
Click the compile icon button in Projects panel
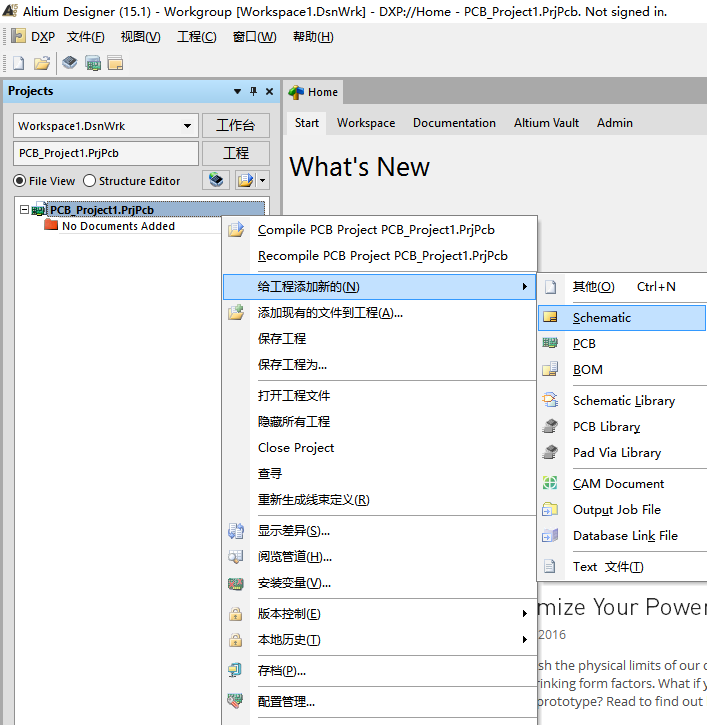217,180
